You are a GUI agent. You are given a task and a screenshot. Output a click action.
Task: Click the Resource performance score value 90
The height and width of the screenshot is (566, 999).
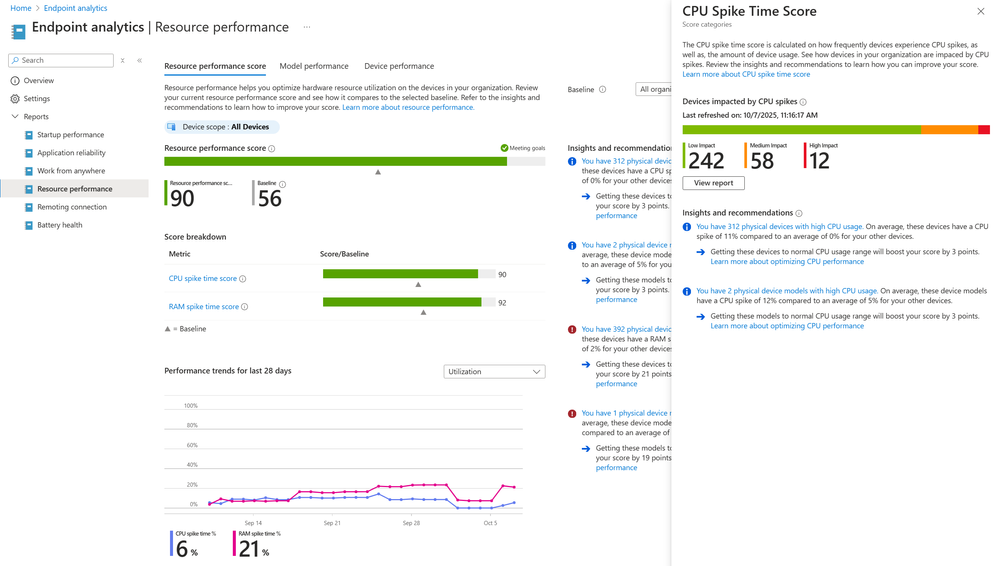click(182, 198)
